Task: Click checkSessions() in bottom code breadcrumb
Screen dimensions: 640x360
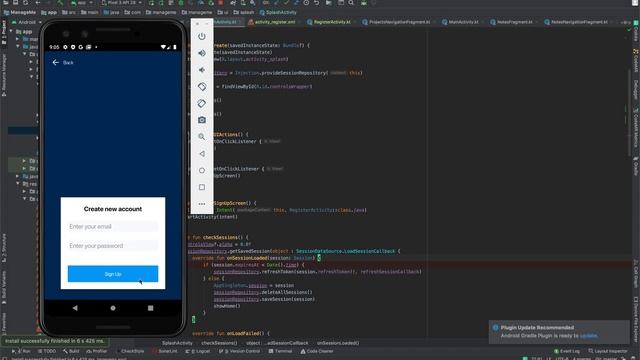Action: pos(219,343)
